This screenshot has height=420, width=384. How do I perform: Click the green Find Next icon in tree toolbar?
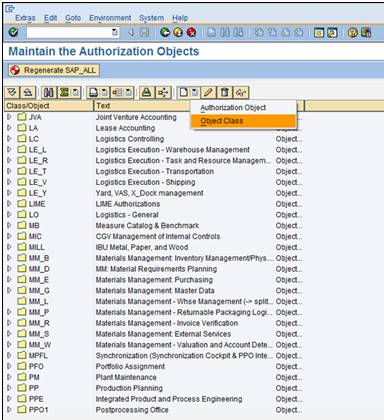[x=65, y=92]
